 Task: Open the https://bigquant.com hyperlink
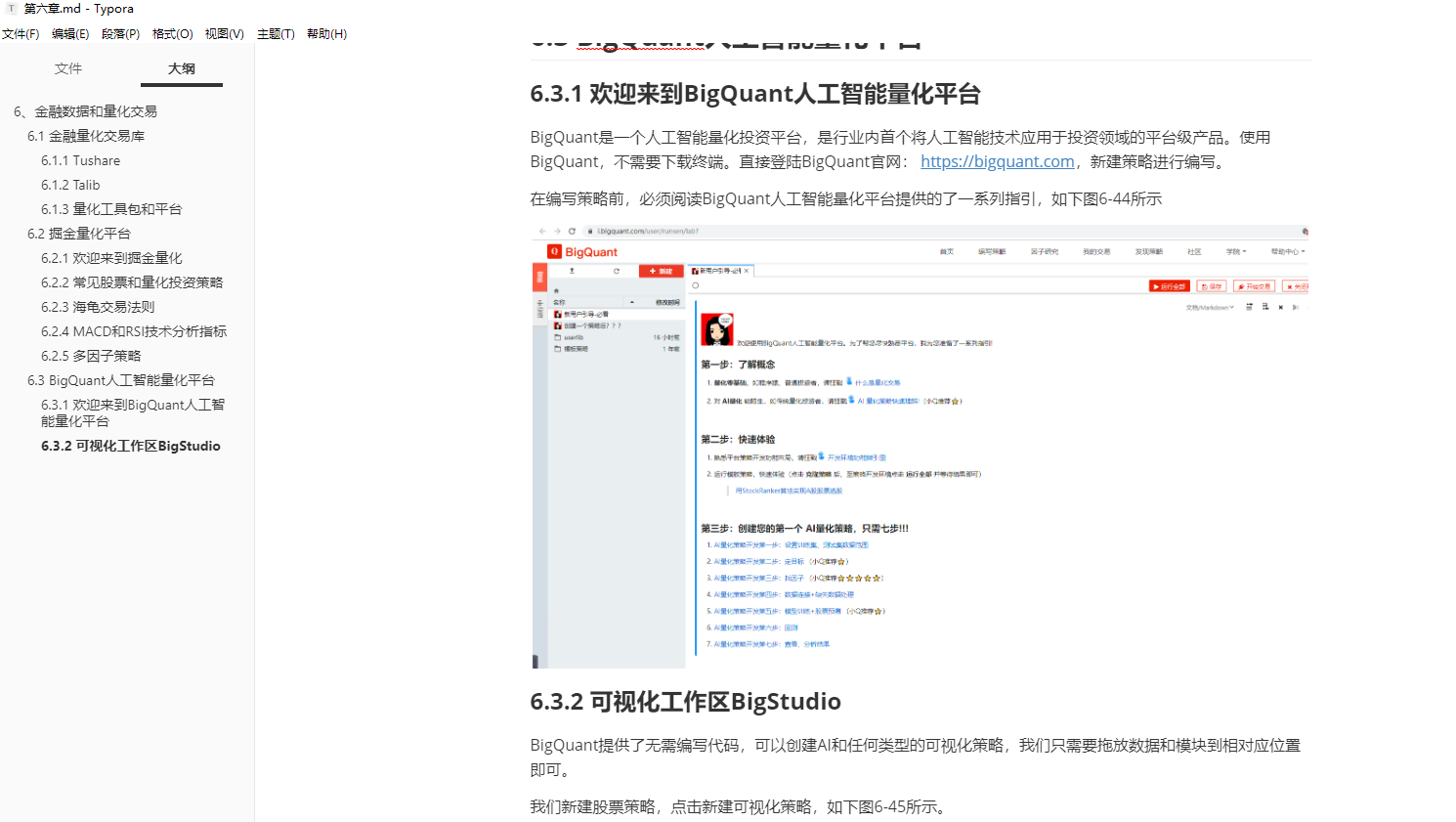pyautogui.click(x=997, y=161)
